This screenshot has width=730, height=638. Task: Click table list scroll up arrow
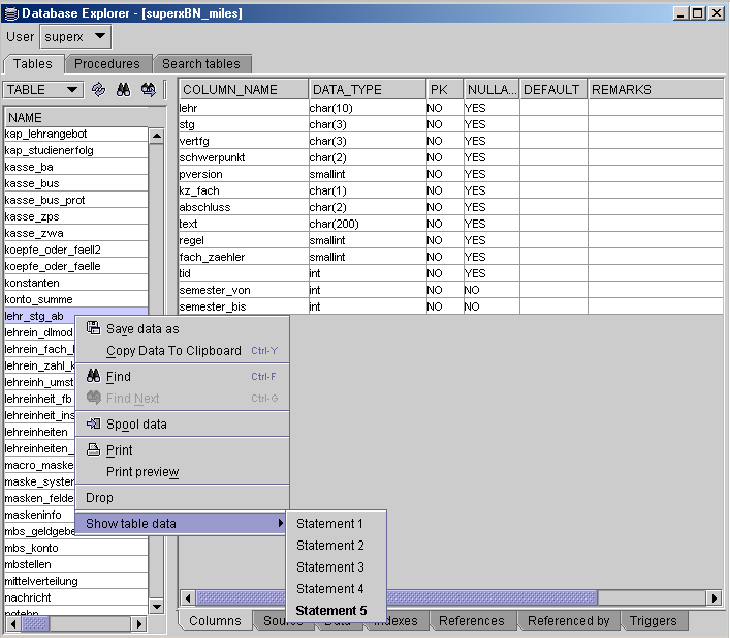(157, 136)
